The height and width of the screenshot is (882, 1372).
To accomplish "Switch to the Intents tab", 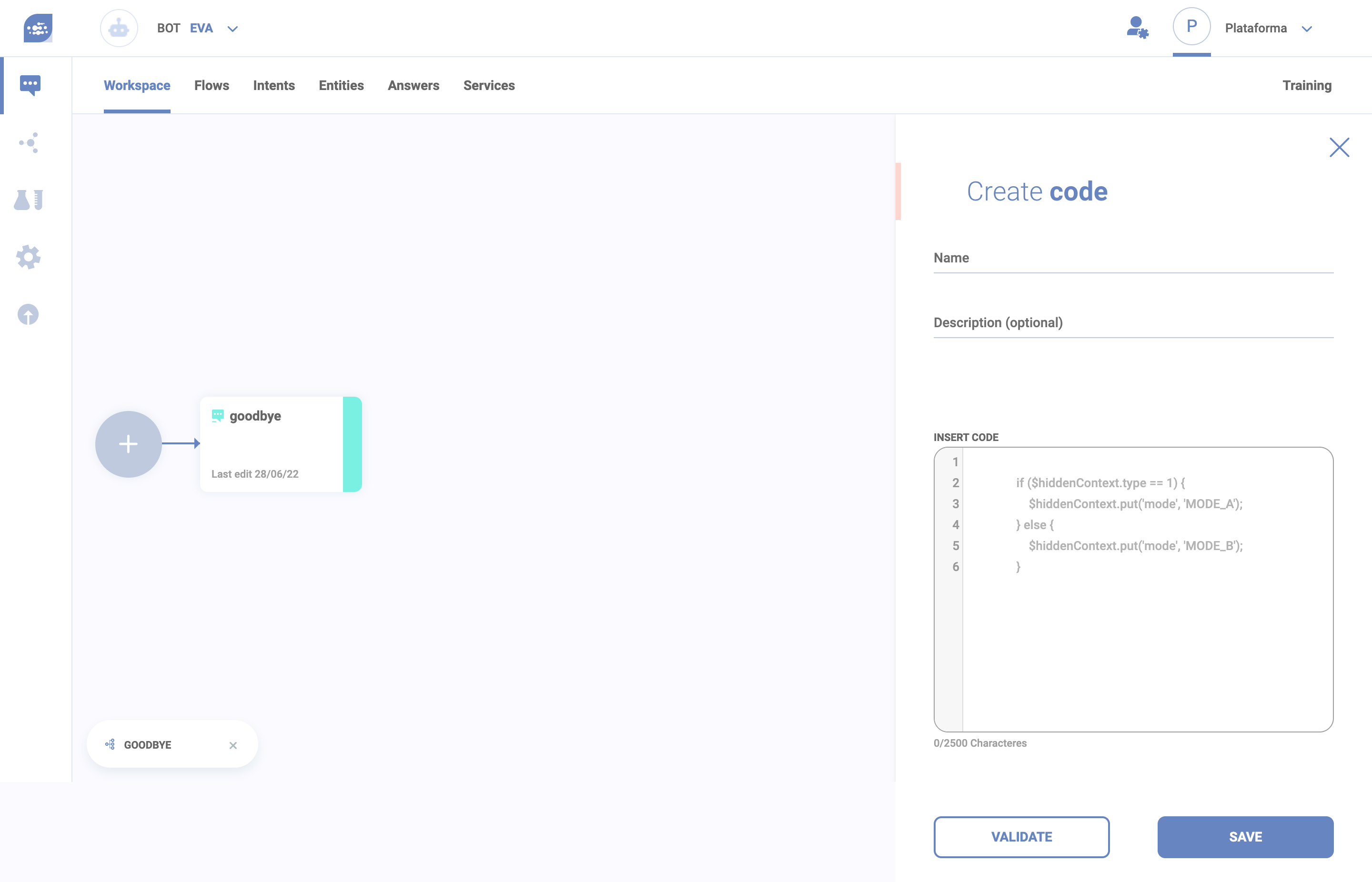I will click(274, 85).
